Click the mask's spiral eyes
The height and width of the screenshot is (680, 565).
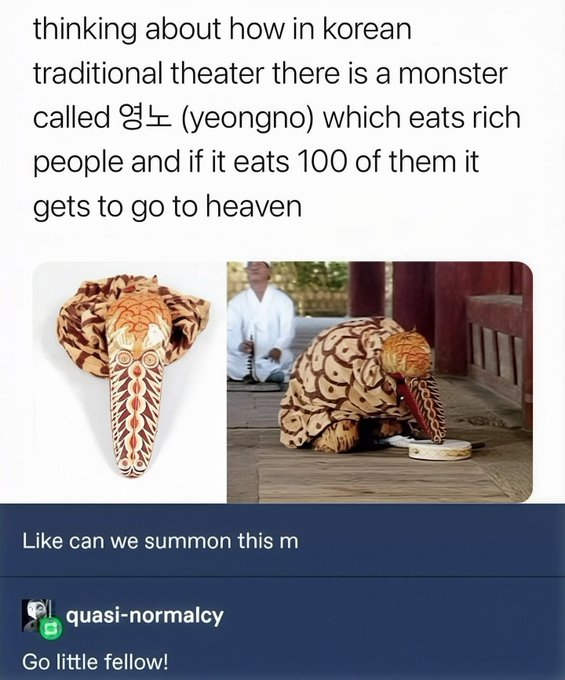click(137, 358)
